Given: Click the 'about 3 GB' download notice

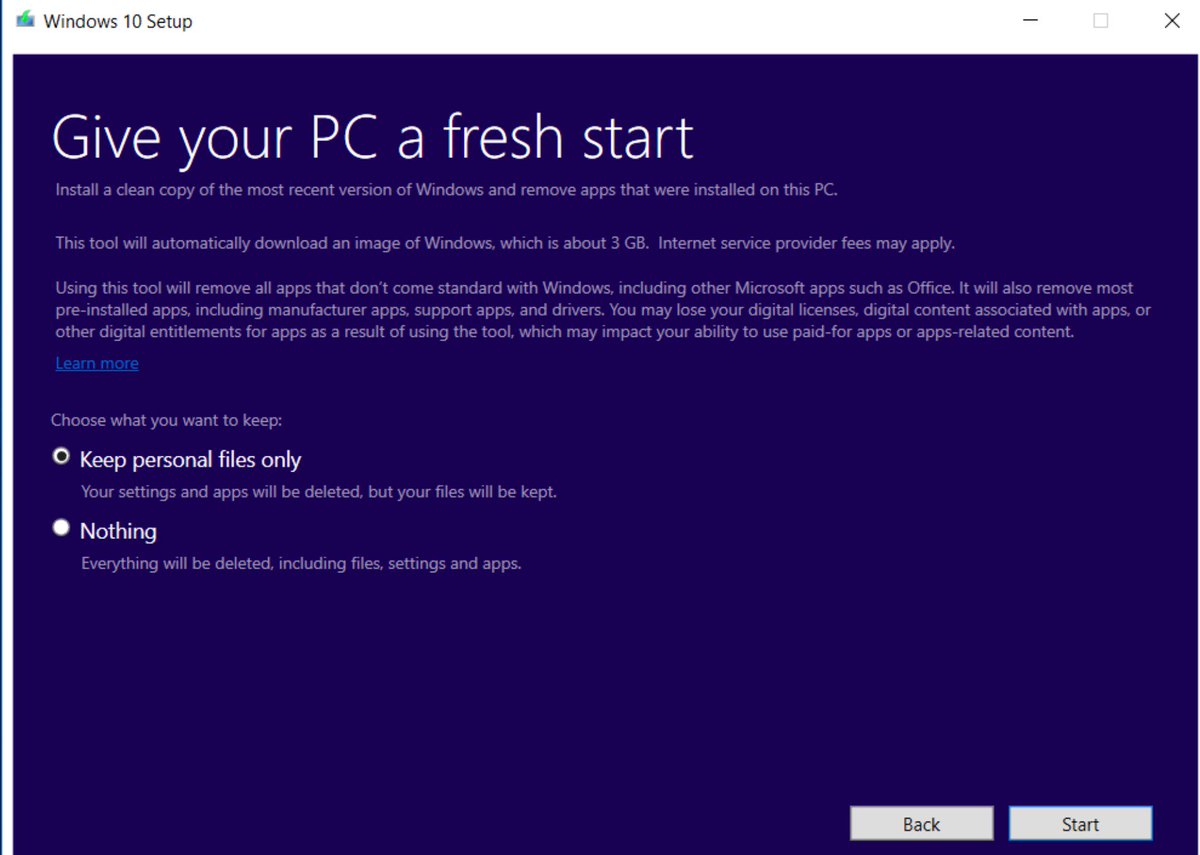Looking at the screenshot, I should coord(505,243).
